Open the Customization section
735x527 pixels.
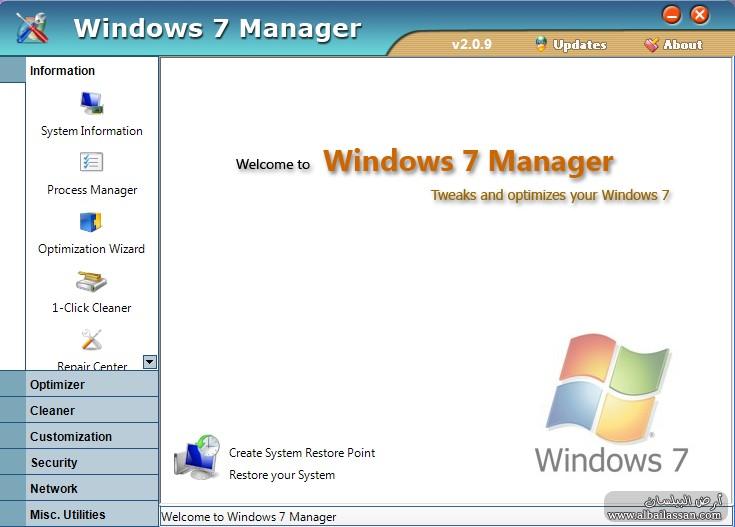point(79,436)
